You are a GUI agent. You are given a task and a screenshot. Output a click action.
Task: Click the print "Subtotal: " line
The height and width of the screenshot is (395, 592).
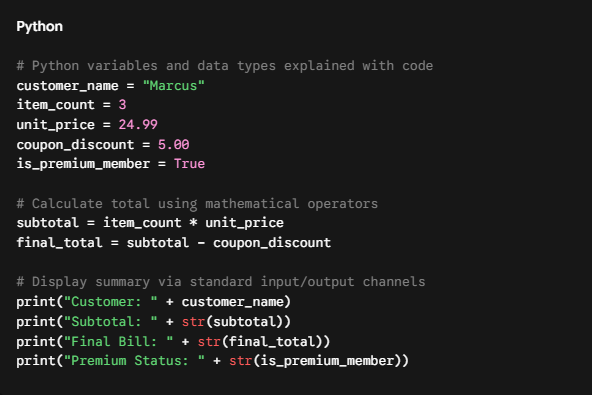[154, 322]
